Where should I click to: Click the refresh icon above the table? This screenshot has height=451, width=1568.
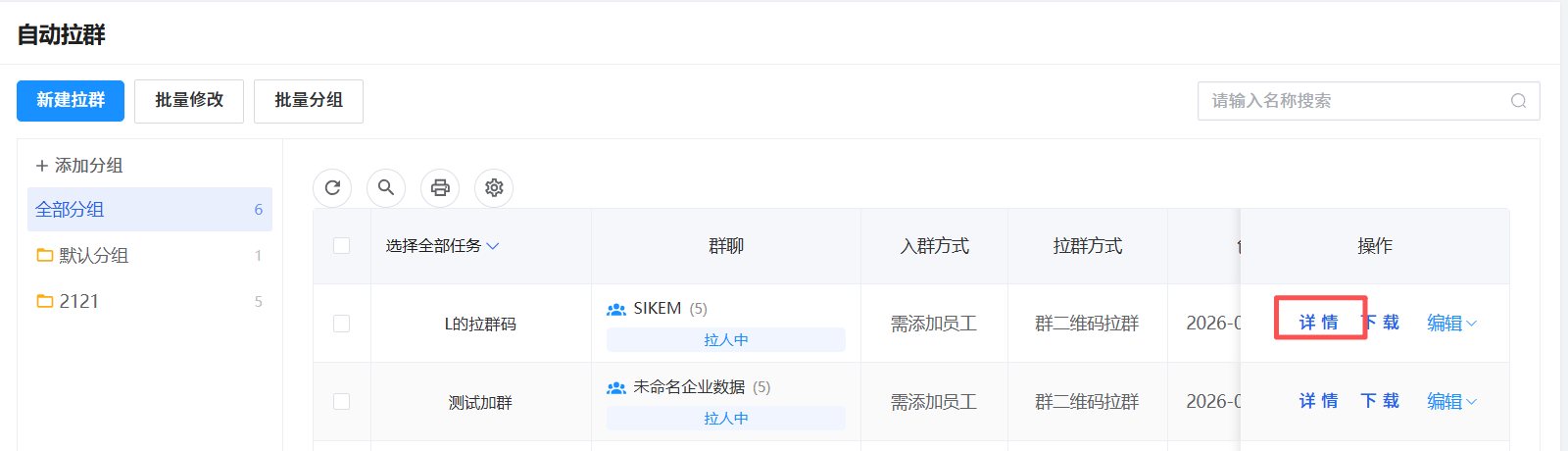tap(332, 187)
